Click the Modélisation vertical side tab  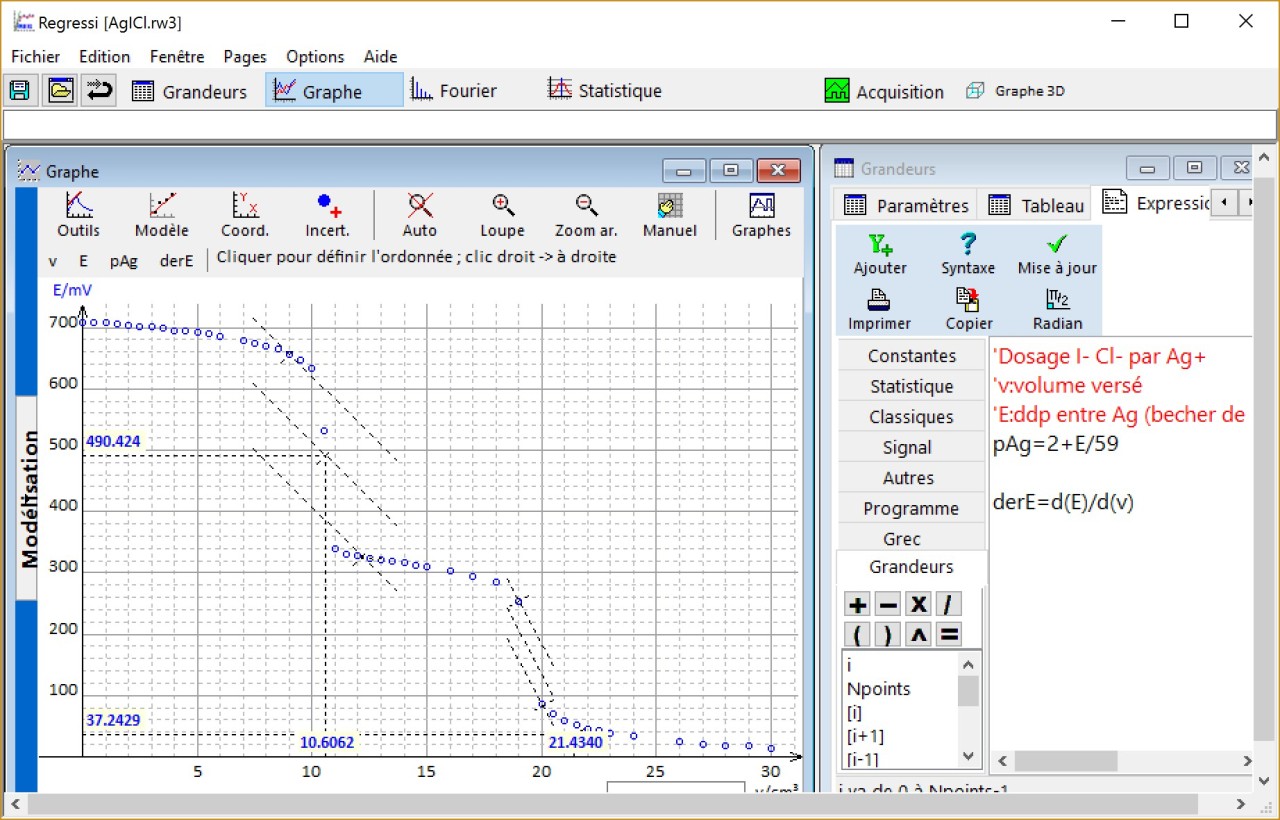tap(28, 498)
